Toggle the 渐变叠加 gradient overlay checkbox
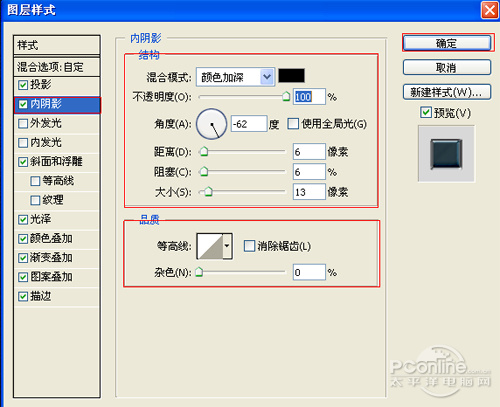The width and height of the screenshot is (500, 407). 23,258
